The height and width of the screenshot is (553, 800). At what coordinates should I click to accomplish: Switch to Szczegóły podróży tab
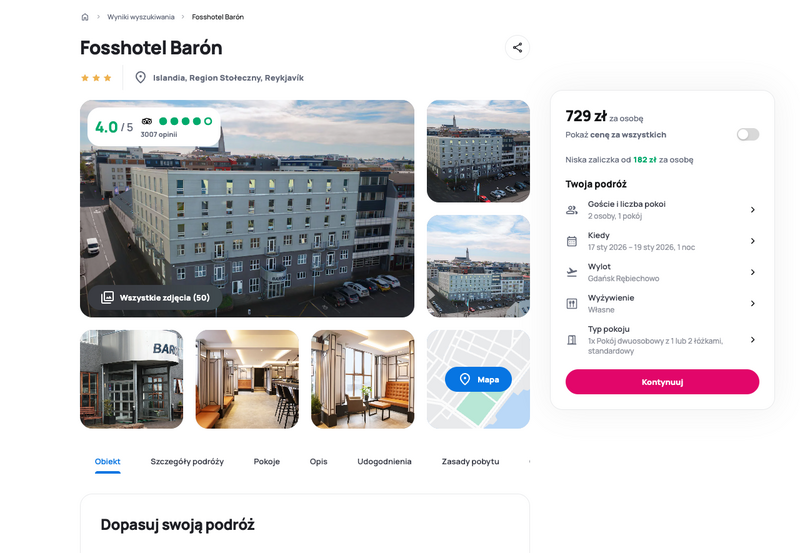click(187, 461)
